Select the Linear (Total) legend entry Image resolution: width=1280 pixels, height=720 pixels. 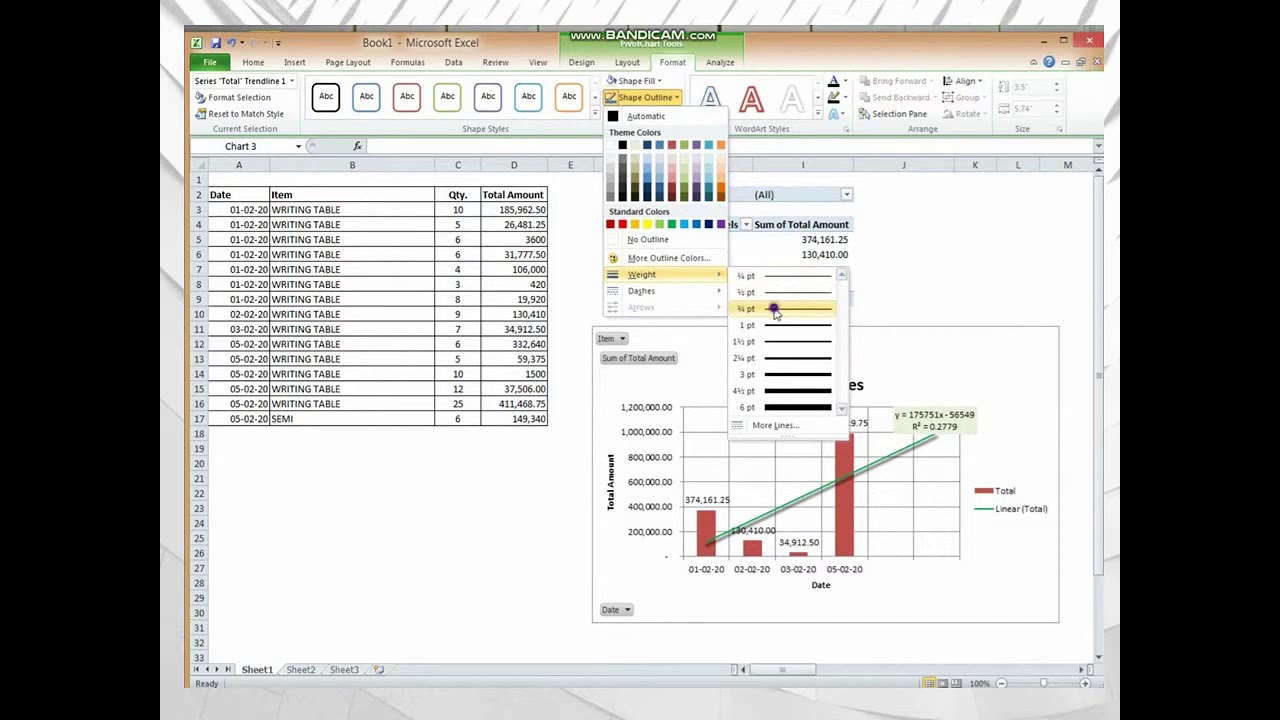click(x=1012, y=509)
